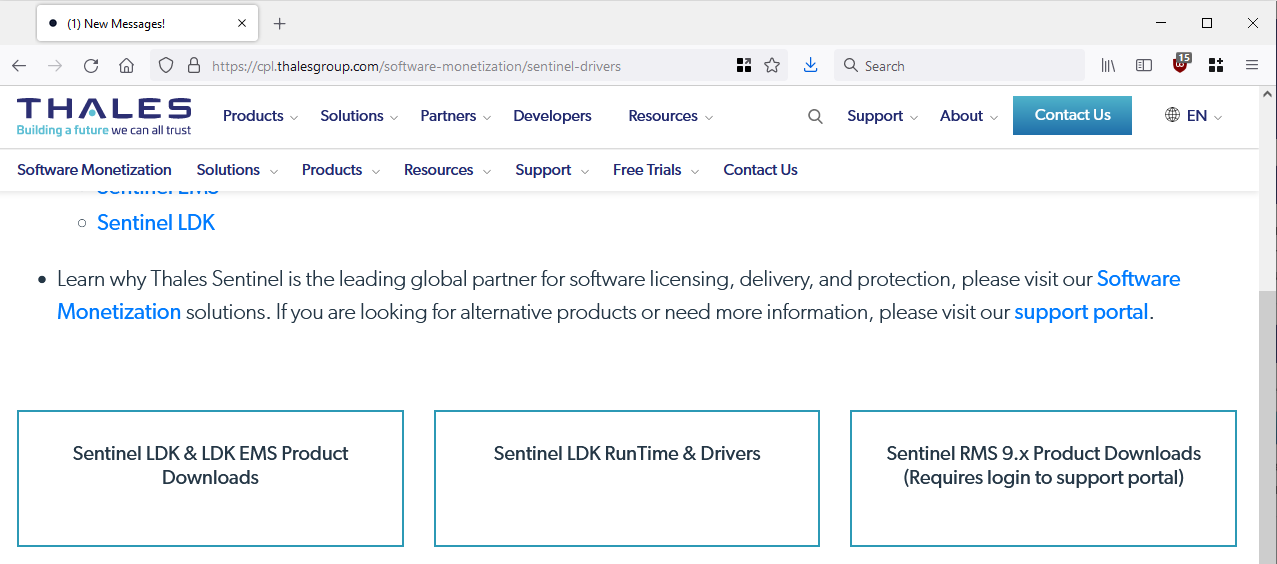Expand Solutions in the sub navigation

click(237, 170)
